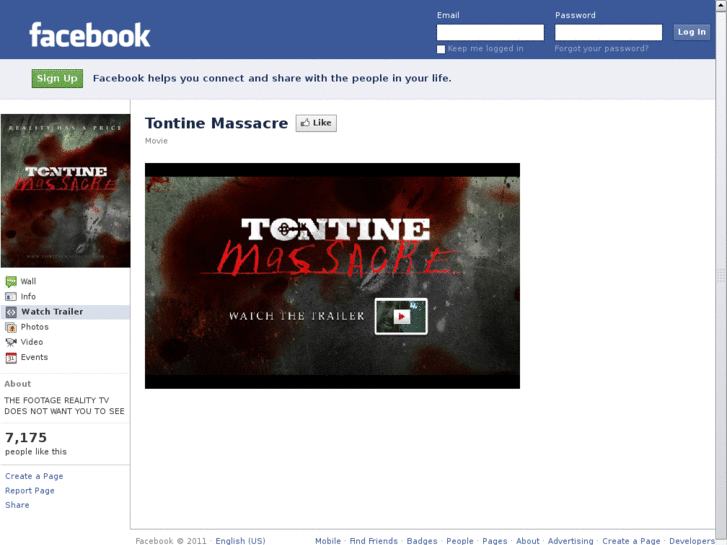Click the Watch Trailer sidebar icon
This screenshot has height=545, width=727.
(x=11, y=312)
